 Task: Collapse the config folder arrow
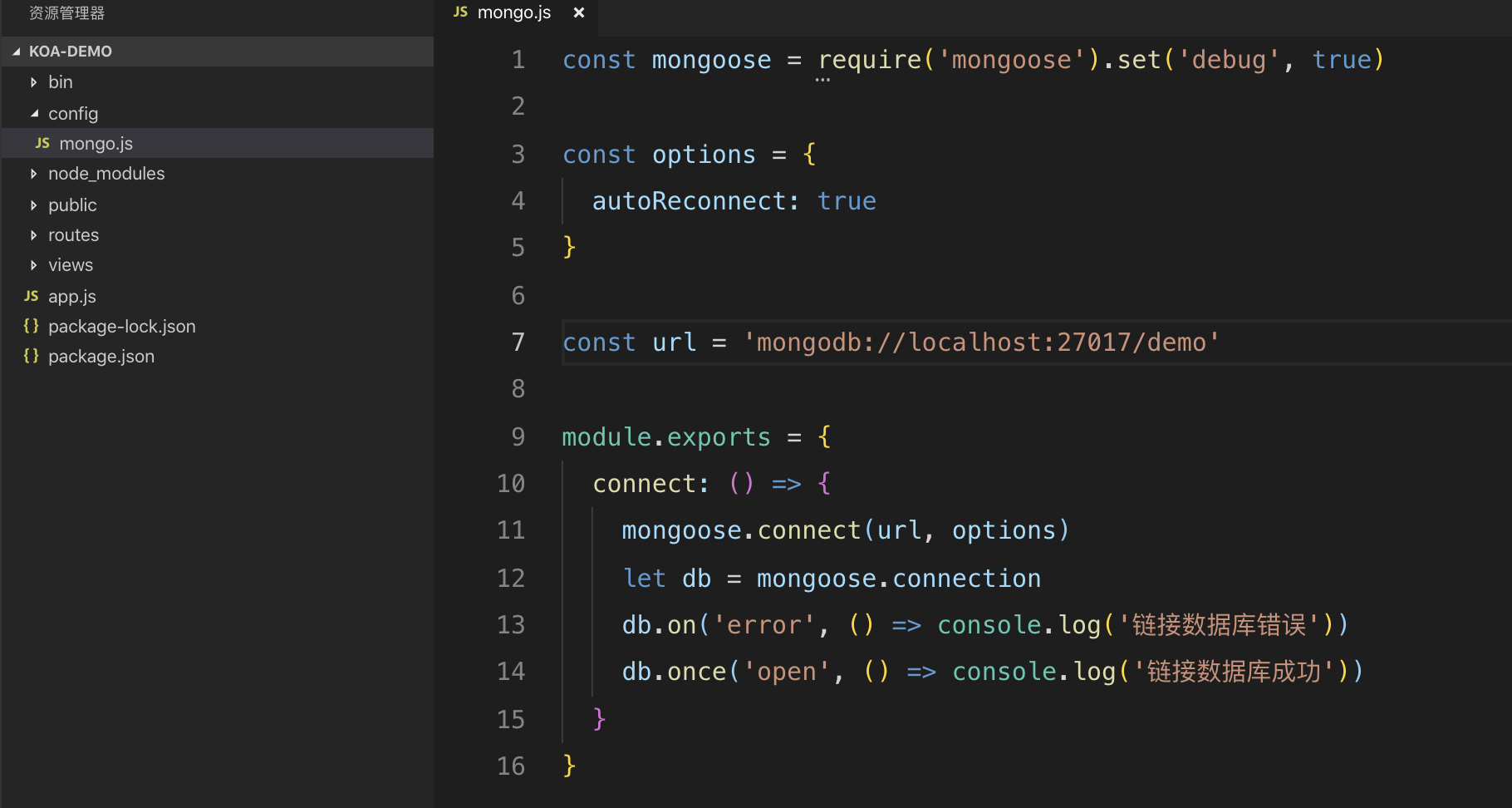[x=33, y=114]
